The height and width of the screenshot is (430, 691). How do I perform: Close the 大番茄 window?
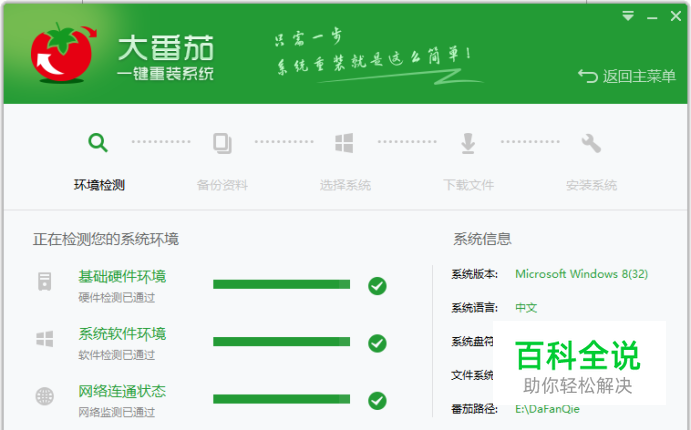click(x=676, y=16)
